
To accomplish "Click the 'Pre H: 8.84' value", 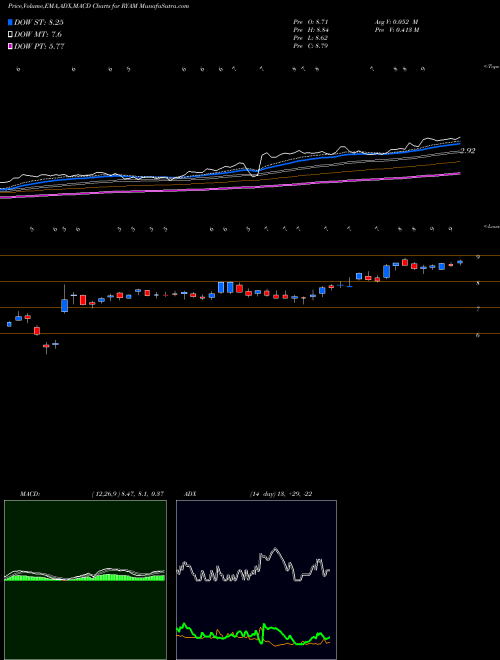I will 311,30.
